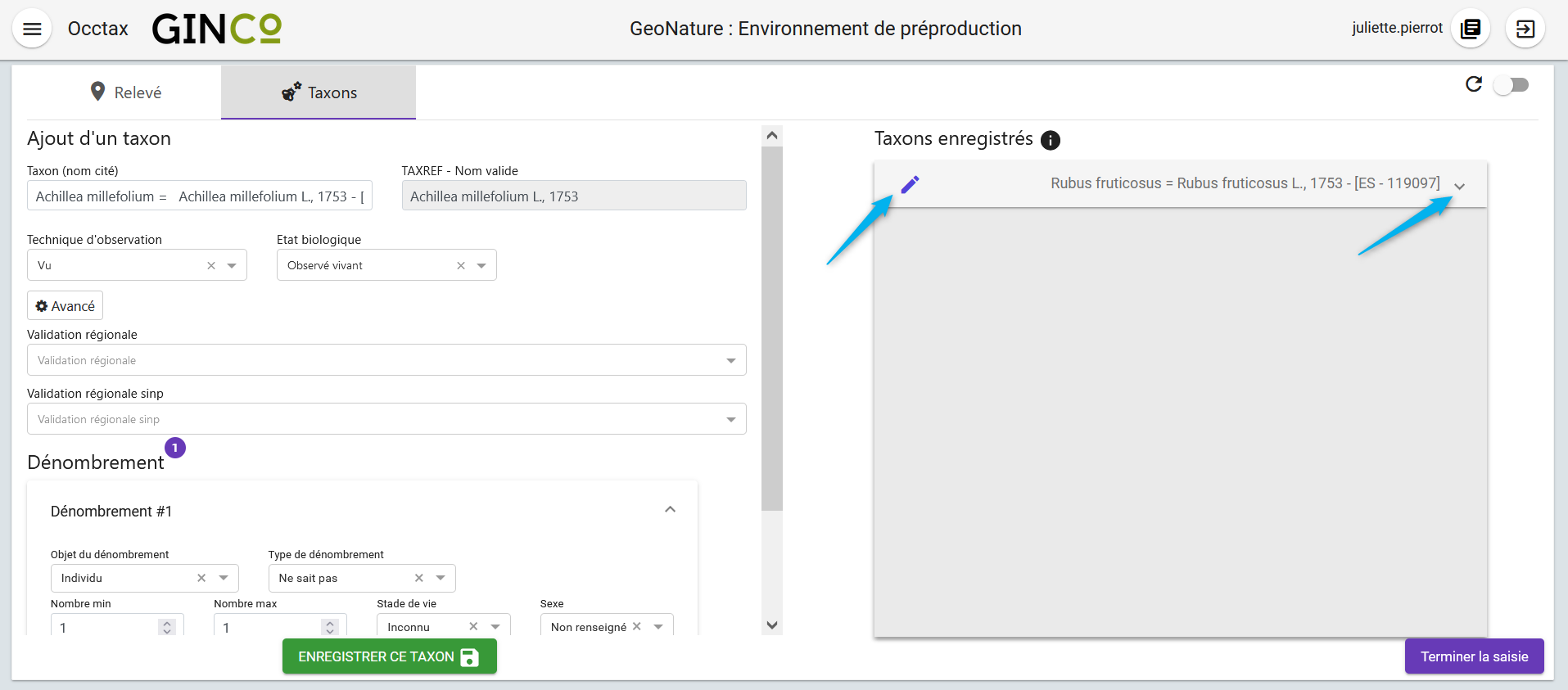Click the TAXREF Nom valide field
Image resolution: width=1568 pixels, height=690 pixels.
(x=574, y=196)
